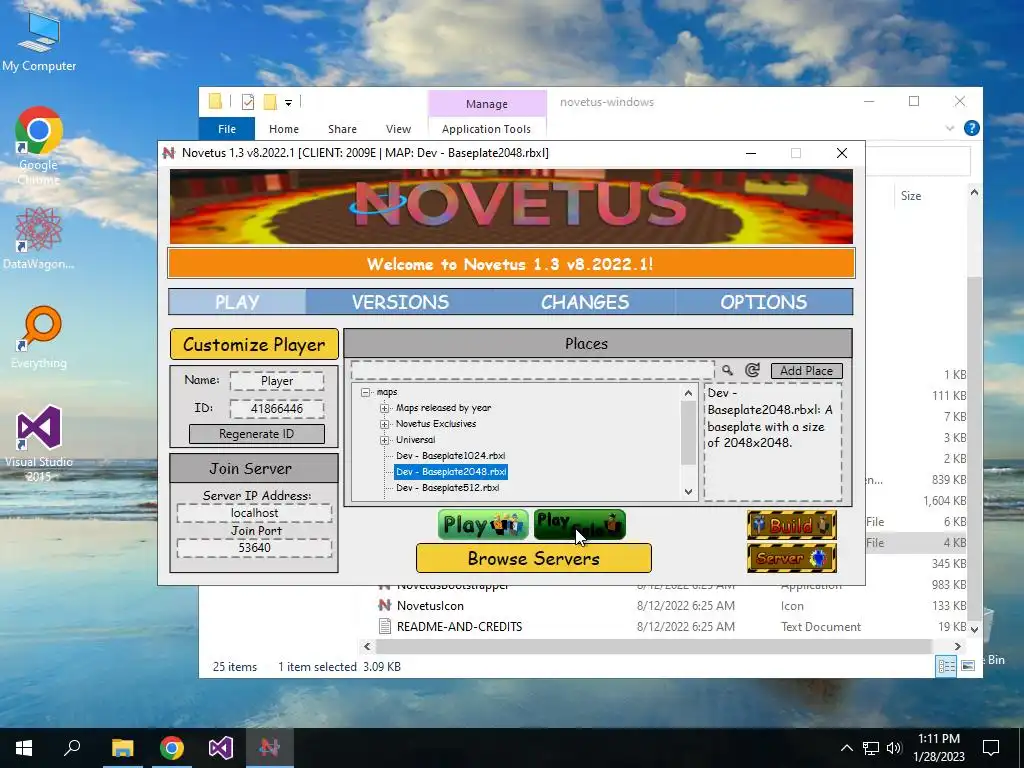Click places list scroll up arrow
The height and width of the screenshot is (768, 1024).
[x=688, y=392]
